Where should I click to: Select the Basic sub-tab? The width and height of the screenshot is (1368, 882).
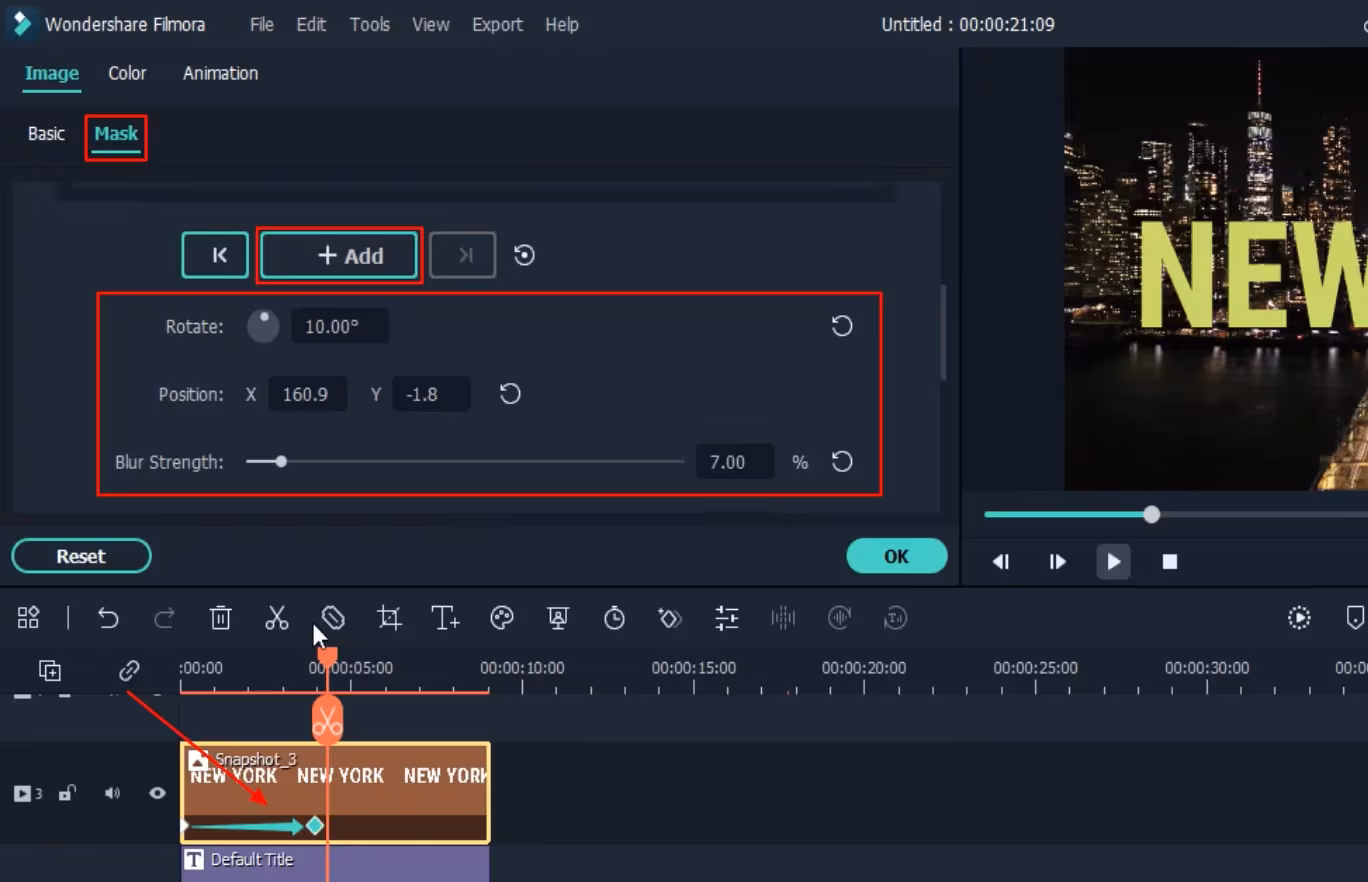coord(46,134)
